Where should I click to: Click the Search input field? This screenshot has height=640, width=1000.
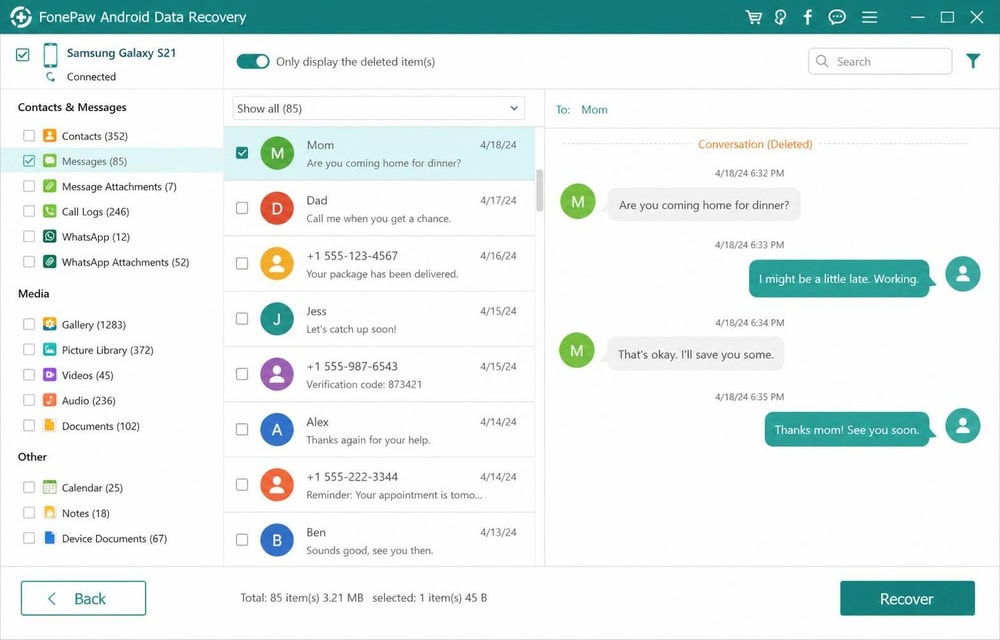tap(880, 61)
